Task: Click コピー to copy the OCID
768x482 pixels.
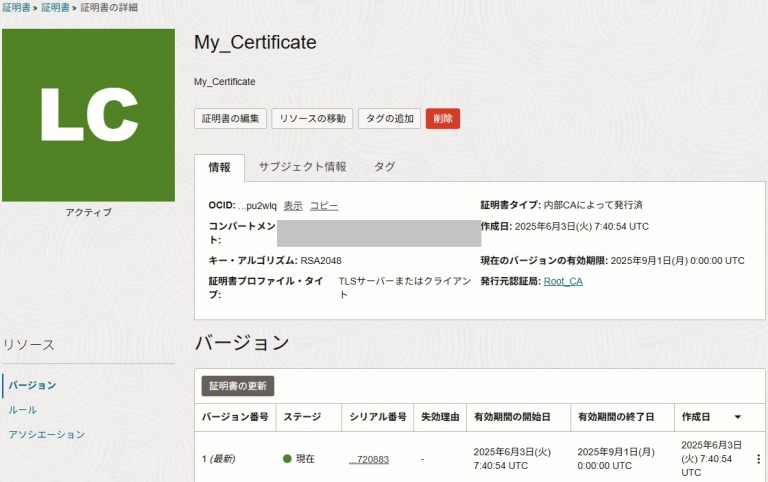Action: tap(324, 206)
